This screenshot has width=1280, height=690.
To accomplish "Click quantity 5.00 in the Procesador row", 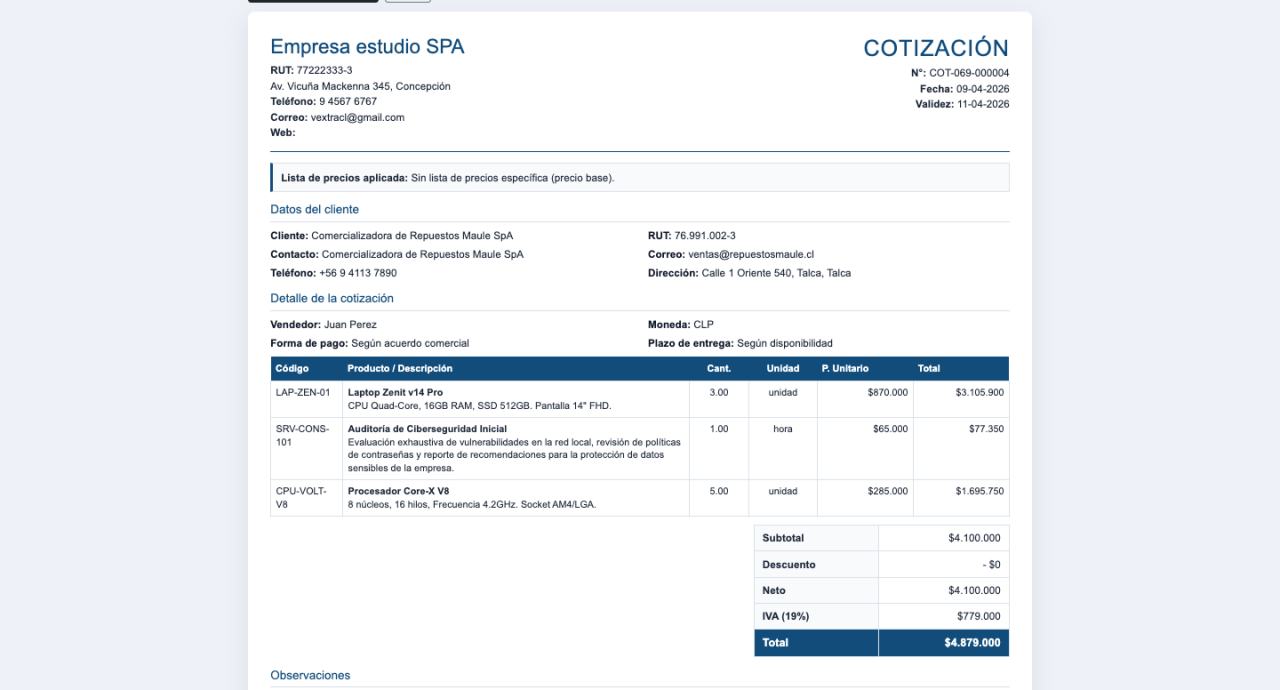I will pos(719,491).
